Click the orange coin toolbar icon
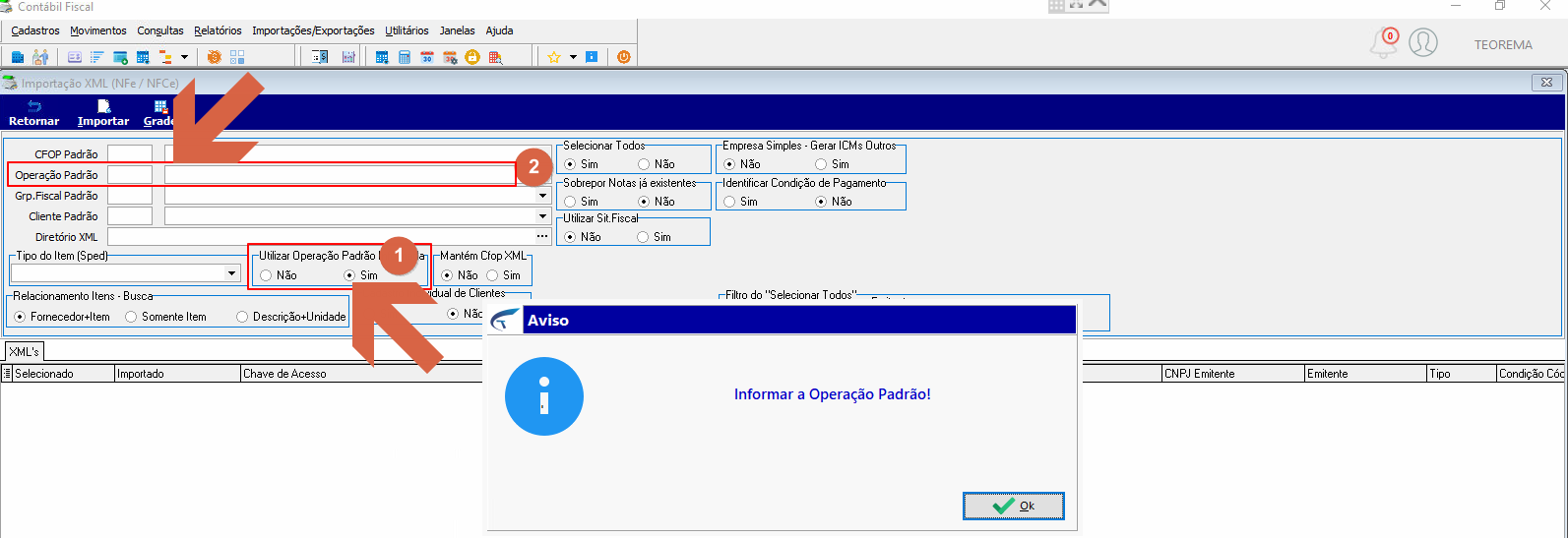 click(x=214, y=57)
